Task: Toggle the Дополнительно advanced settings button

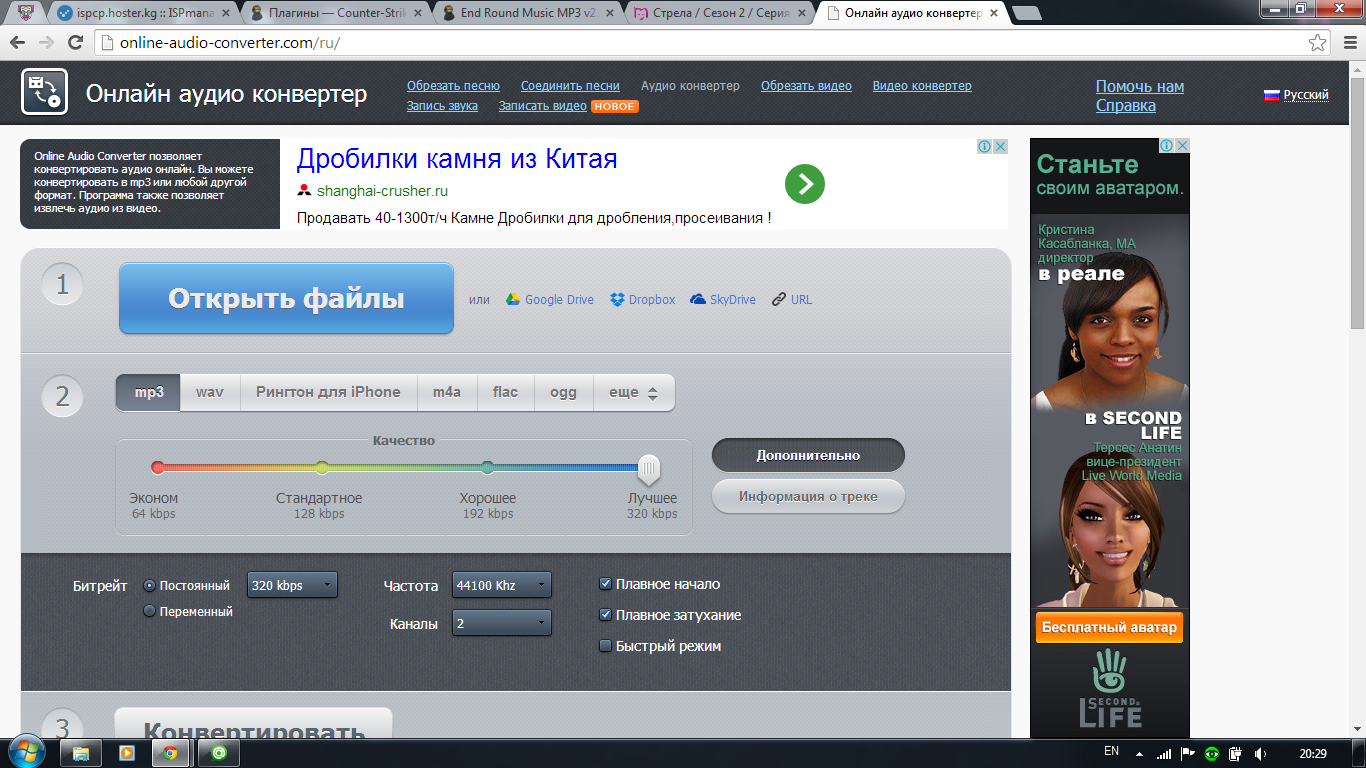Action: 808,455
